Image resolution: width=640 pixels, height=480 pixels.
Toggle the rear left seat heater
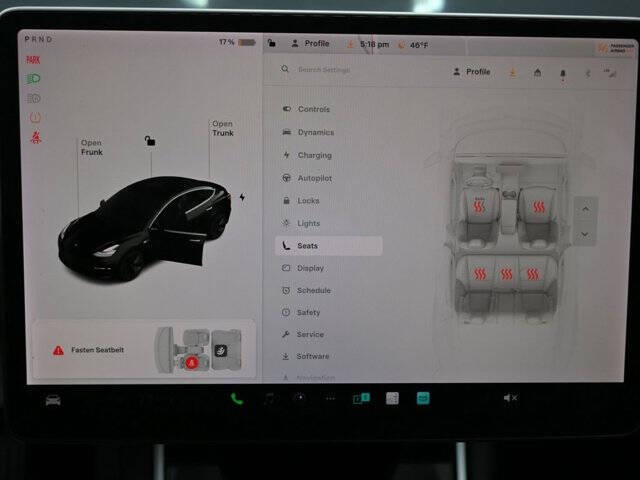[x=480, y=274]
